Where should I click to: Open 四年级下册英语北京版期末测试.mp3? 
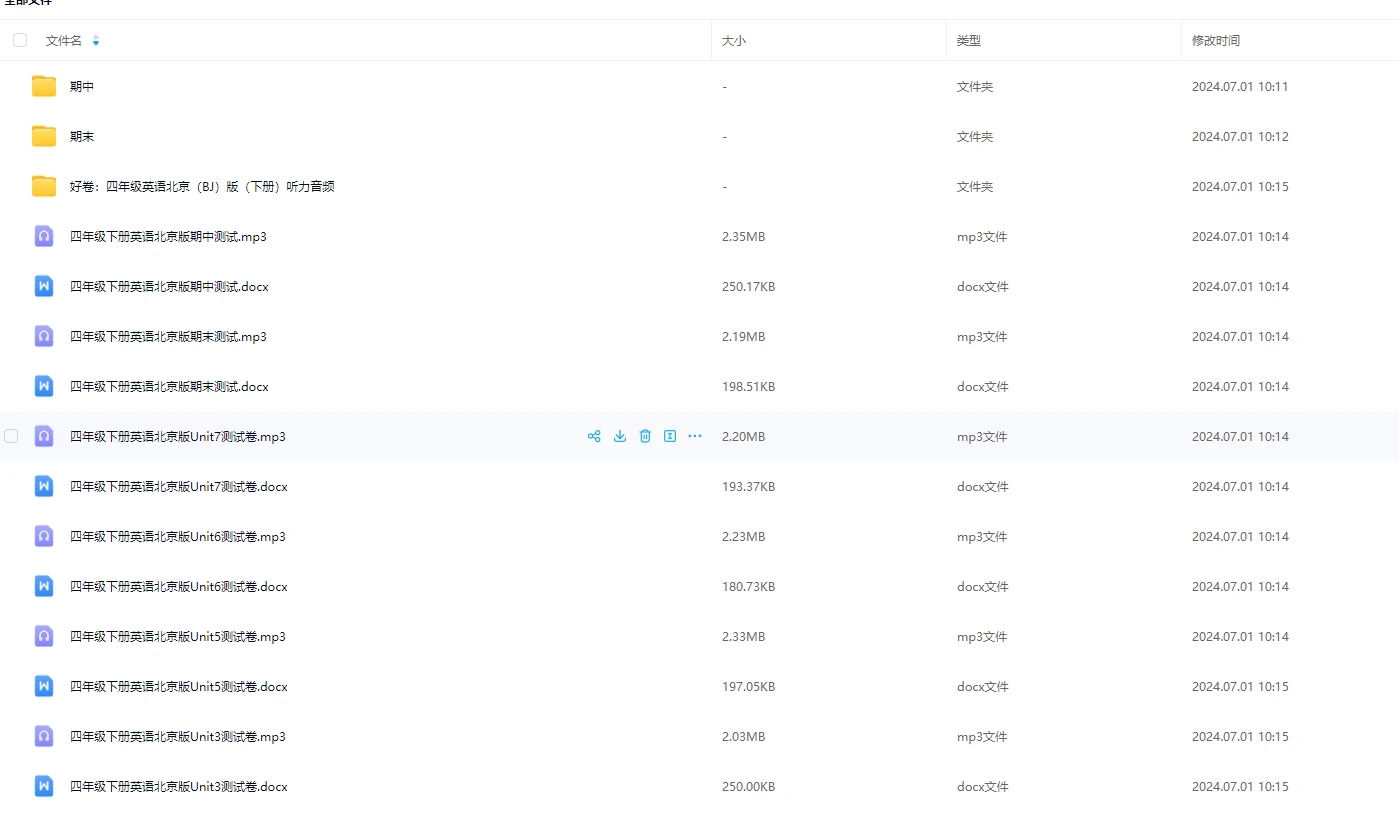coord(168,337)
